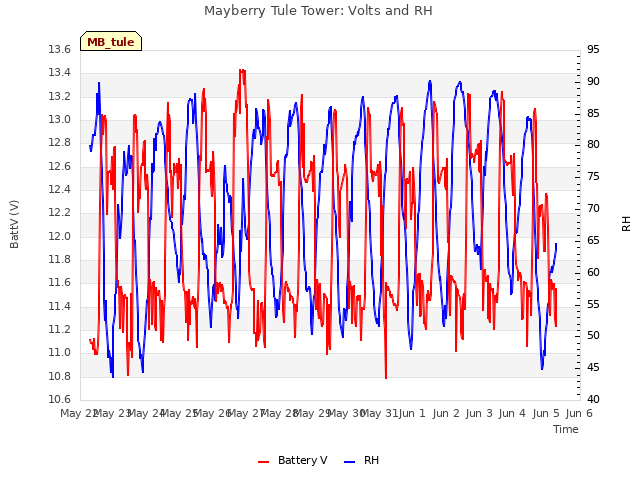Click the 50 right axis value
Viewport: 640px width, 480px height.
pos(593,336)
